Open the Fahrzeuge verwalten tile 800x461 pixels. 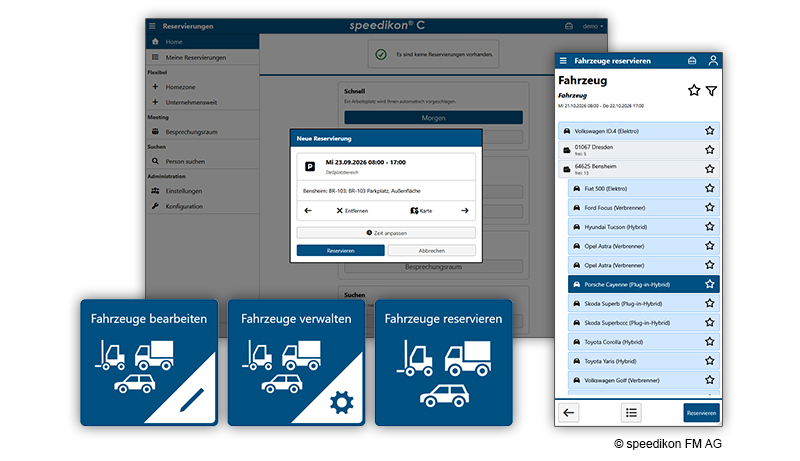[296, 363]
